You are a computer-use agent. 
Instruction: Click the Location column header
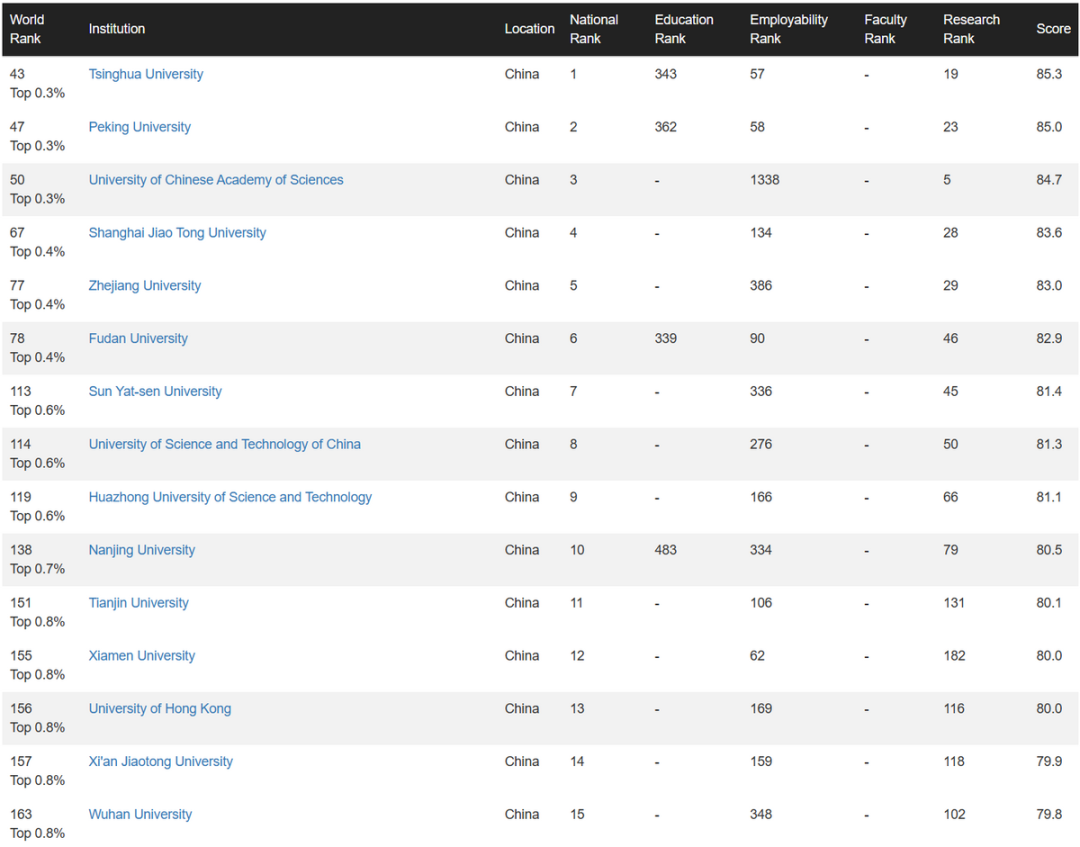529,29
